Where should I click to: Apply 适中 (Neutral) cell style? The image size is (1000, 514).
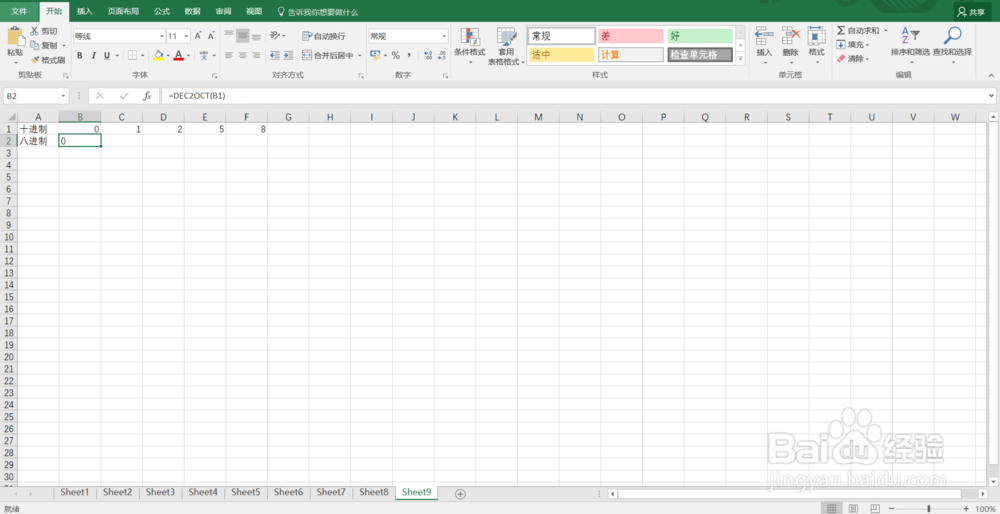click(561, 55)
